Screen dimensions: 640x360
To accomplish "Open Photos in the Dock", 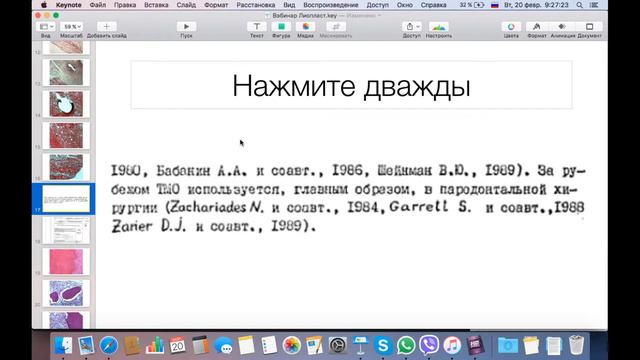I will point(292,346).
